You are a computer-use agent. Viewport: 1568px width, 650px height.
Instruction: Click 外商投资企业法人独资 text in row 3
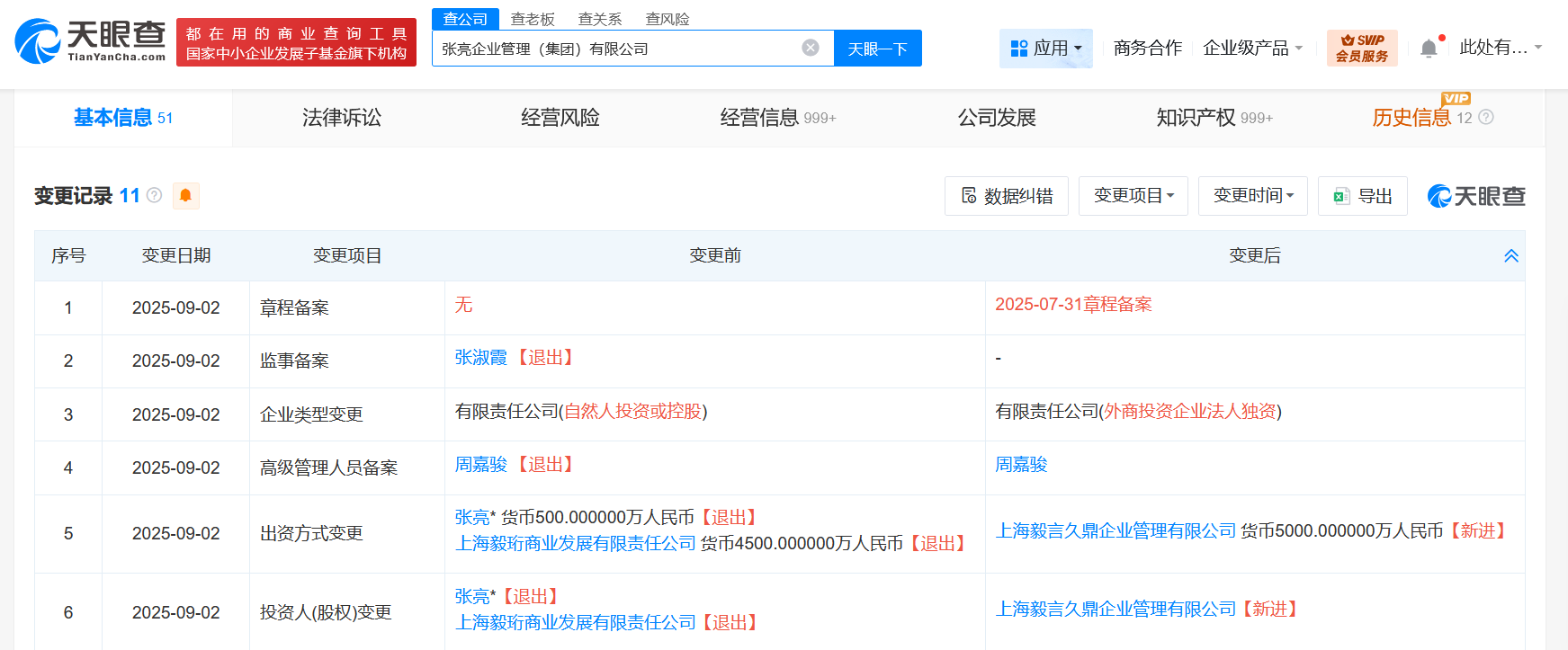[x=1190, y=412]
